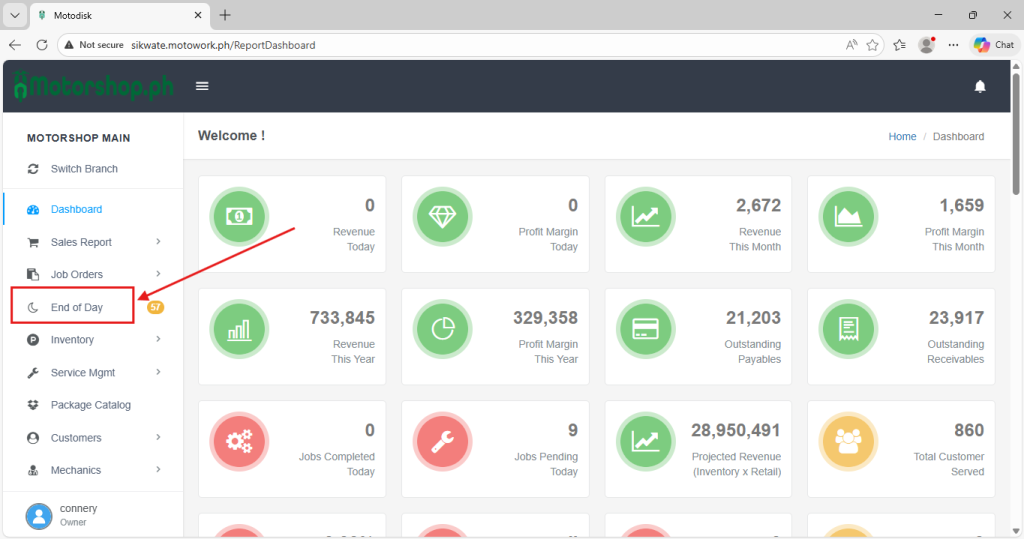Click the Profit Margin Today diamond icon
The width and height of the screenshot is (1024, 539).
tap(441, 216)
